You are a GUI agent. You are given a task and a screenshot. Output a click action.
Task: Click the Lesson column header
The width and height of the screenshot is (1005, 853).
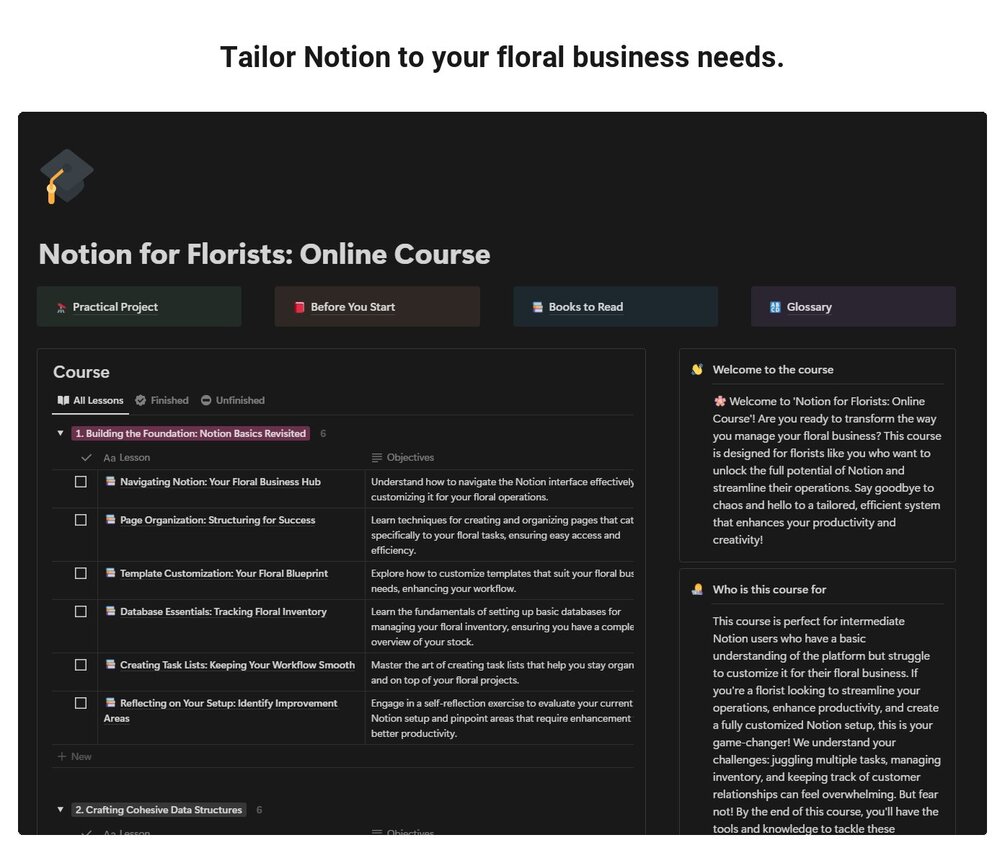(x=127, y=458)
